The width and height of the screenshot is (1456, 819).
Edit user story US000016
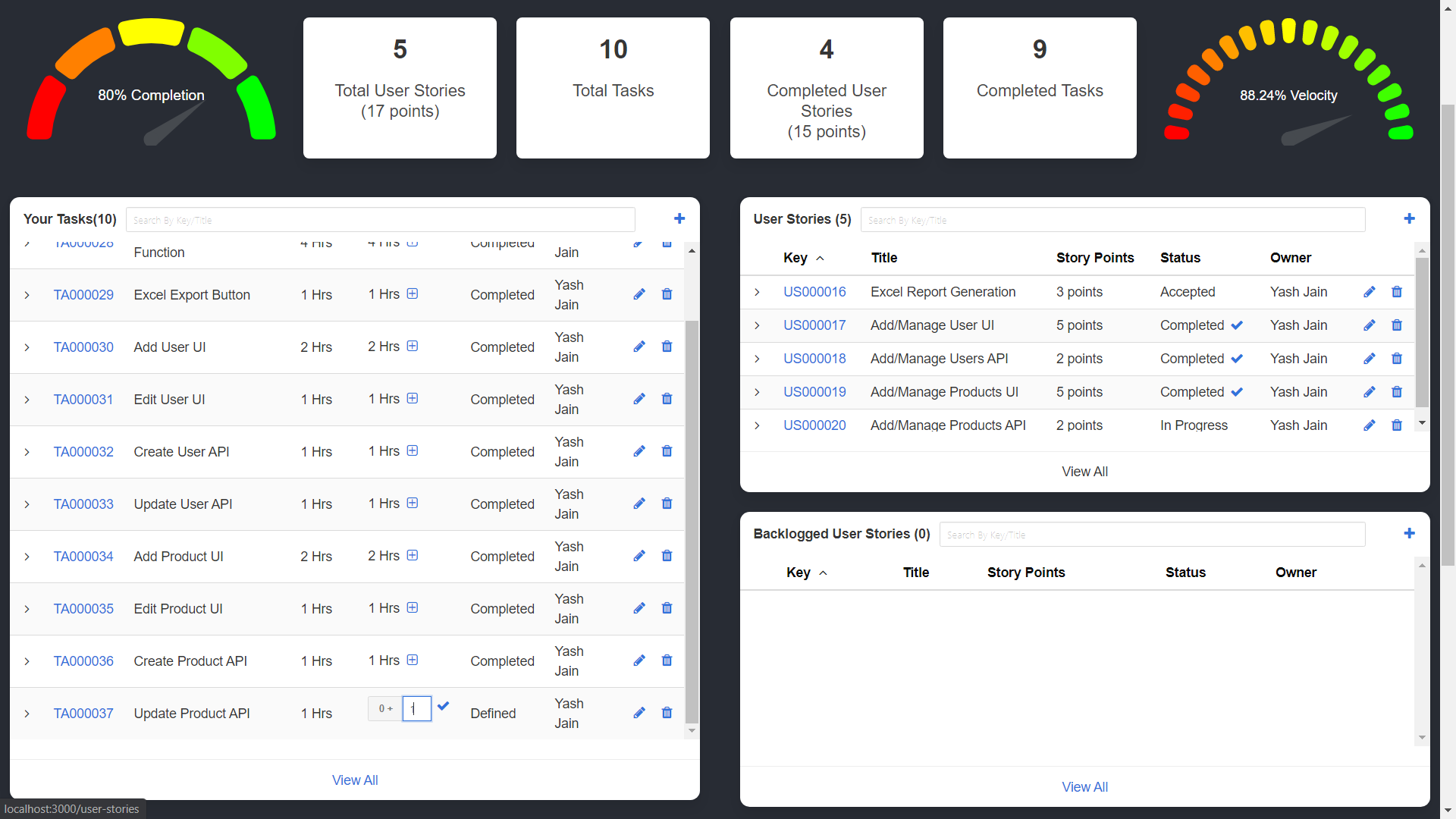point(1369,292)
